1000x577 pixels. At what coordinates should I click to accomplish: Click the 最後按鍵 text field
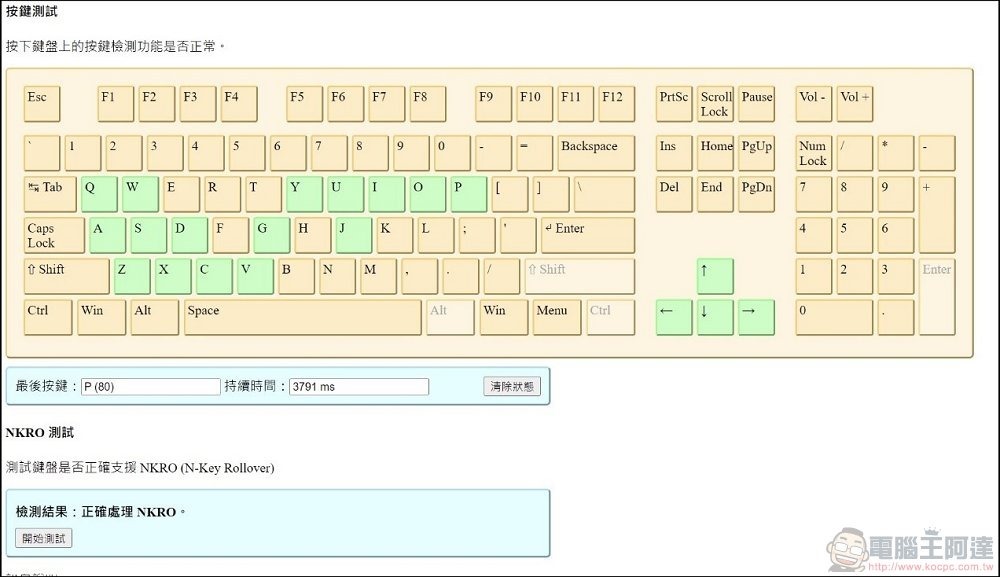pos(150,386)
